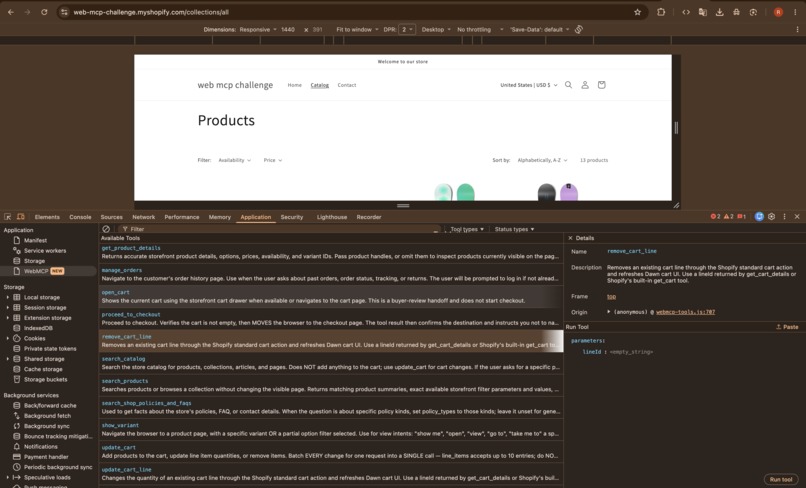
Task: Switch to the Lighthouse tab
Action: pyautogui.click(x=332, y=217)
